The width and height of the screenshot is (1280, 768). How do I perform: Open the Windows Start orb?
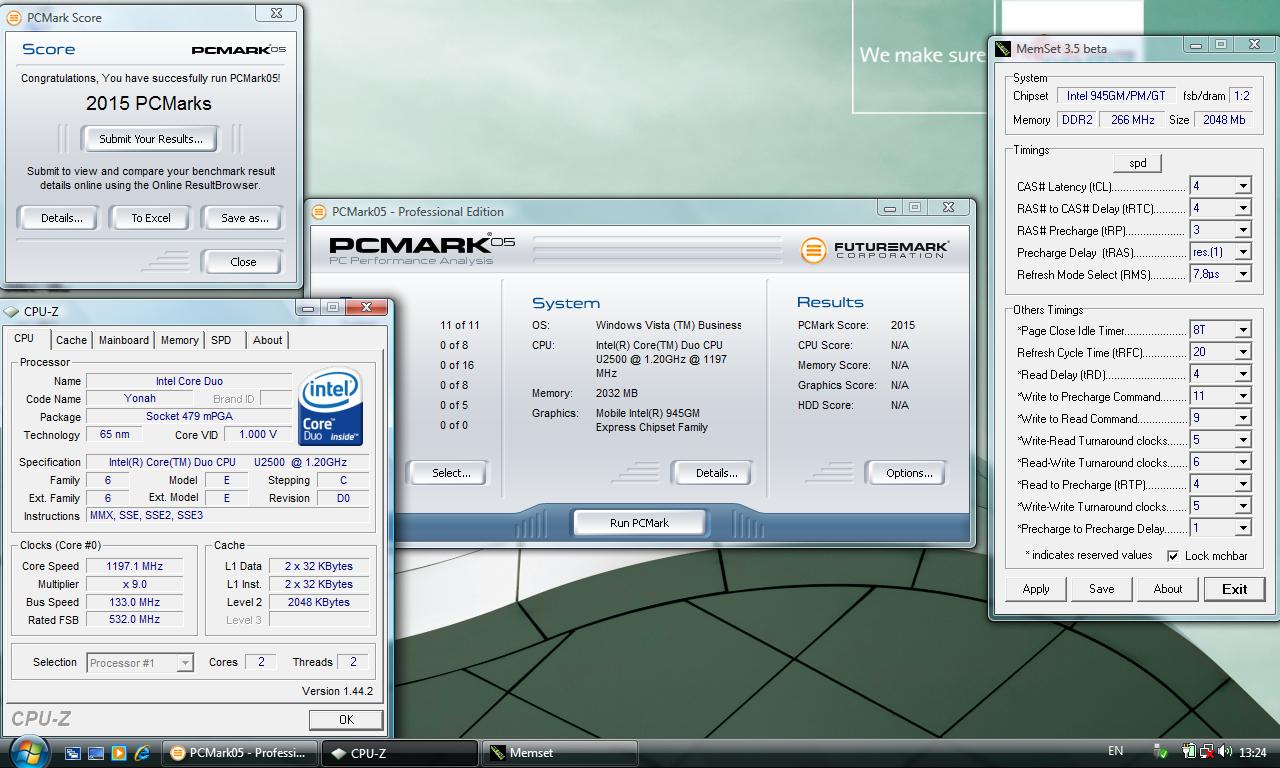tap(28, 751)
